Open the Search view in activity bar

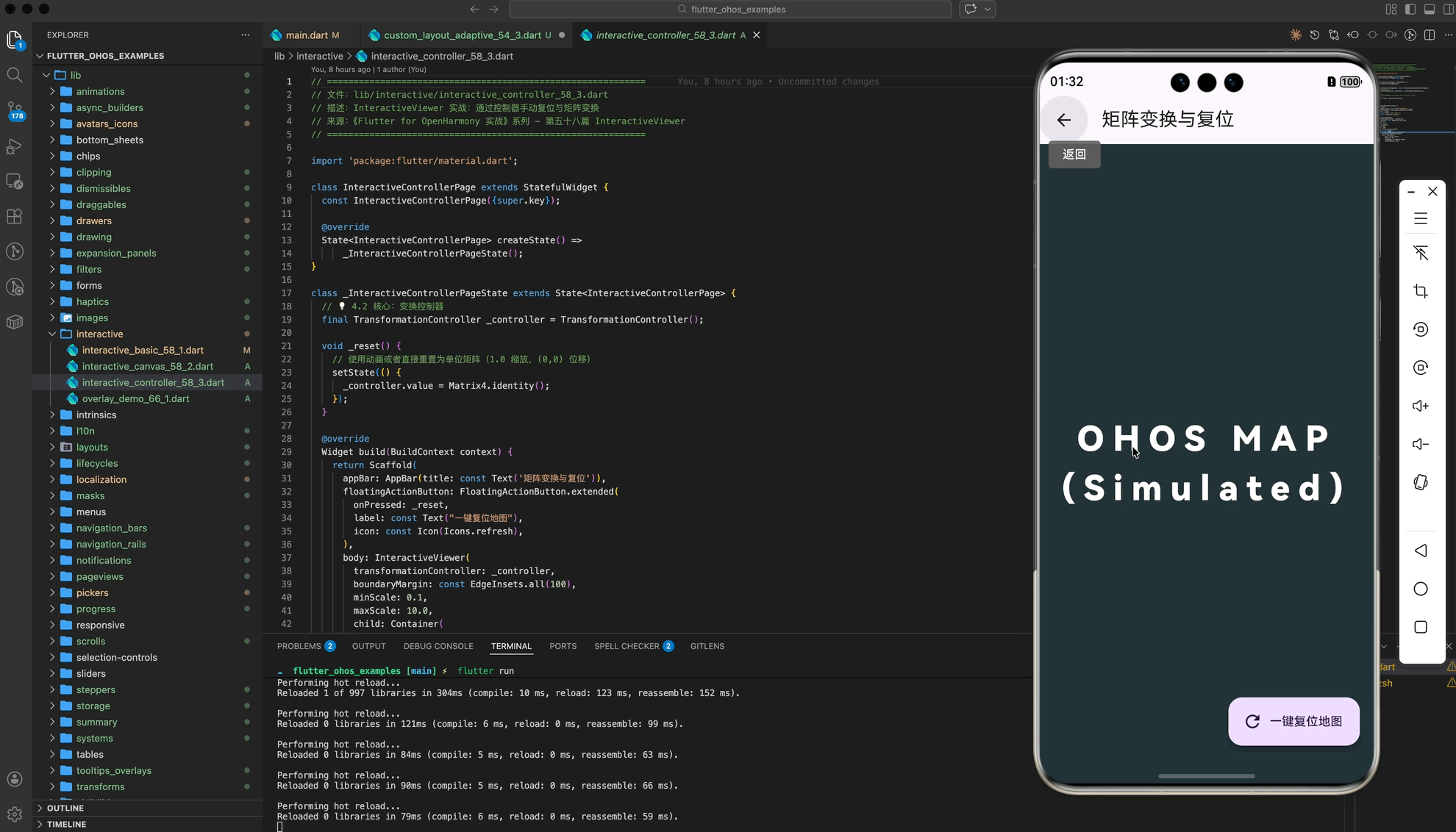pos(14,75)
